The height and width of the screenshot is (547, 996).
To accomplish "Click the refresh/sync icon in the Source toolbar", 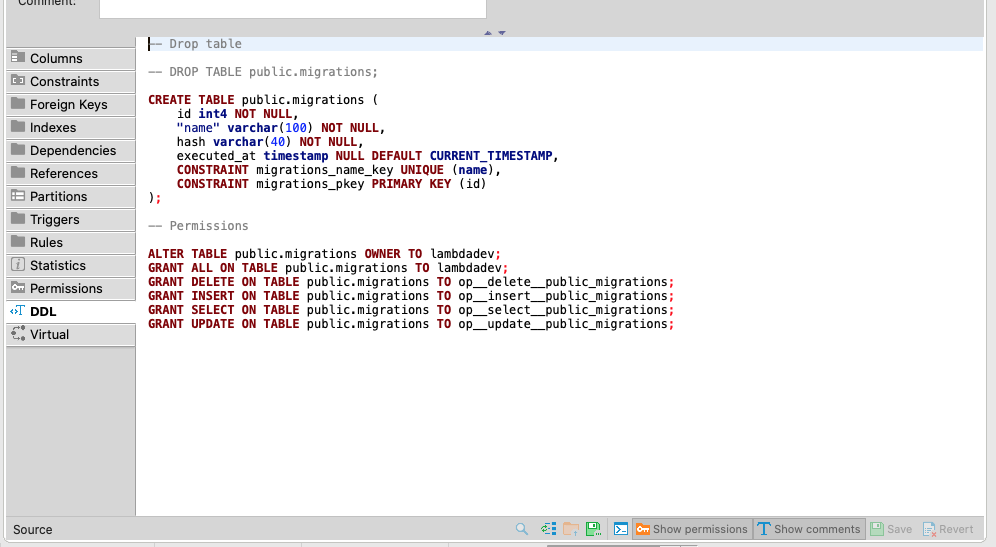I will (x=548, y=529).
